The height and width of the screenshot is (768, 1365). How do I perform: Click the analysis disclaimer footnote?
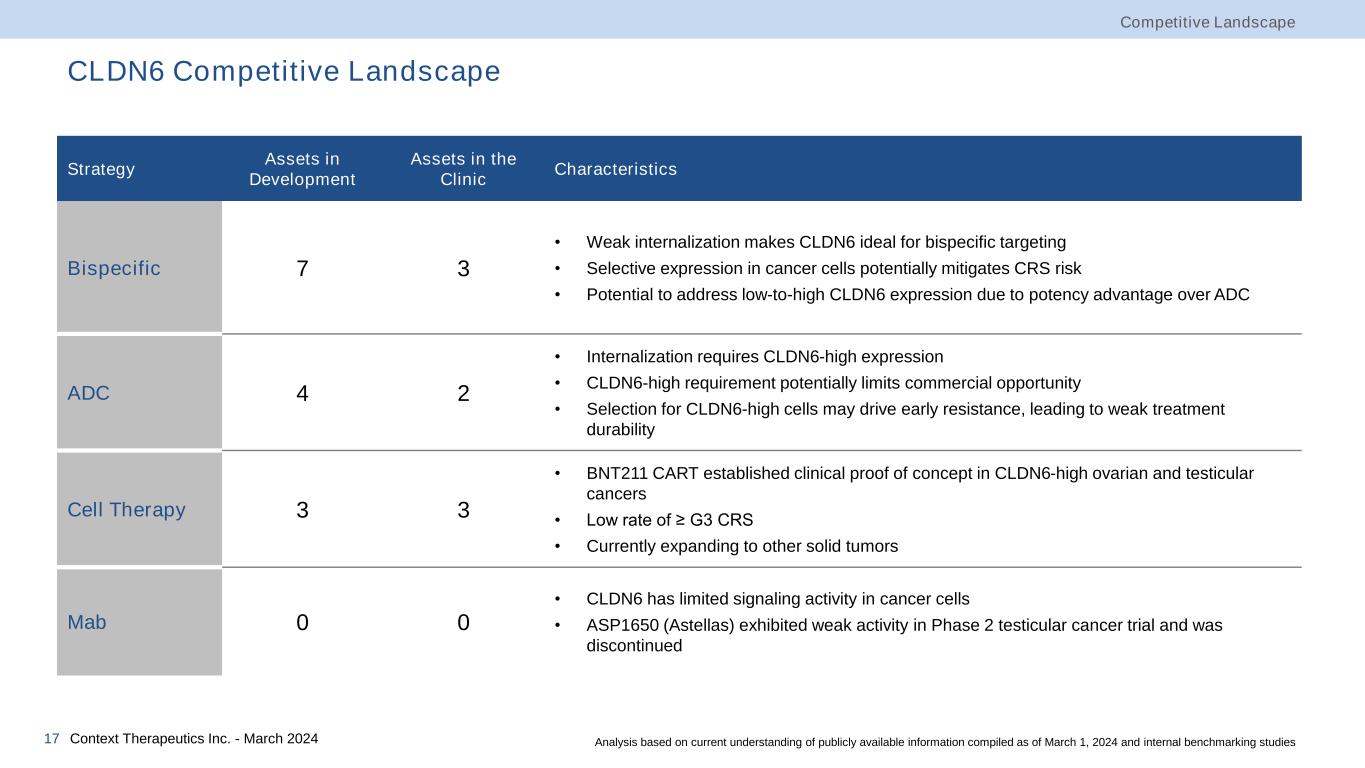click(x=945, y=742)
